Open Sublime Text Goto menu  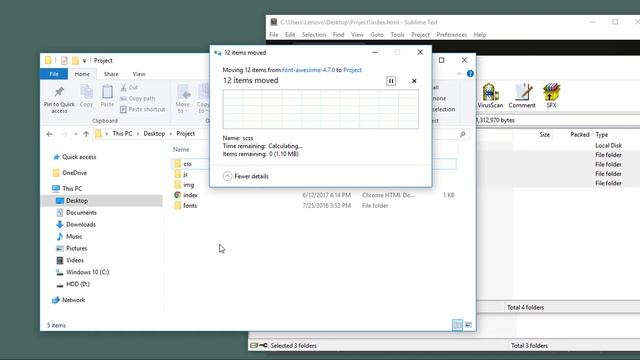coord(377,35)
